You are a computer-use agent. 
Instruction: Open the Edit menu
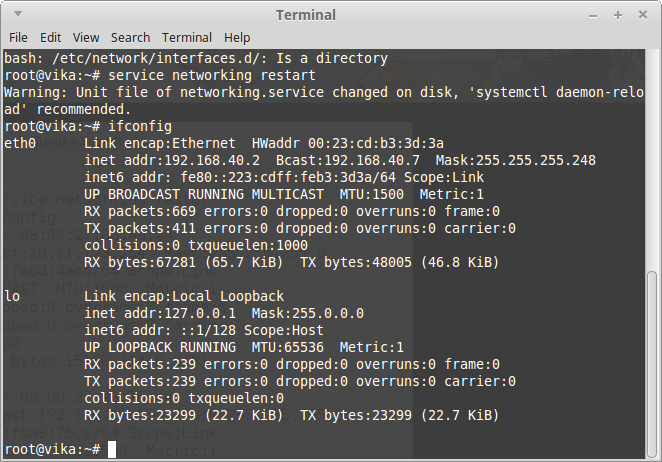49,37
